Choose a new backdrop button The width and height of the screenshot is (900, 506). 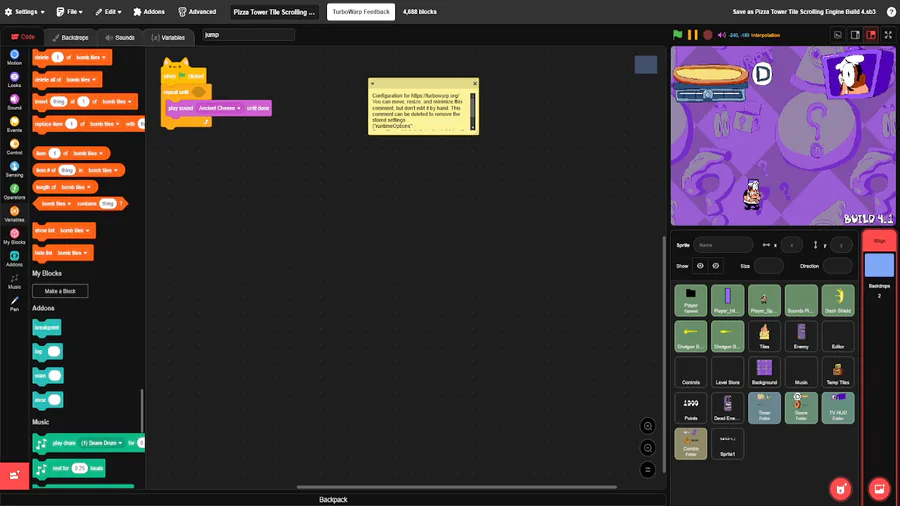click(x=879, y=489)
